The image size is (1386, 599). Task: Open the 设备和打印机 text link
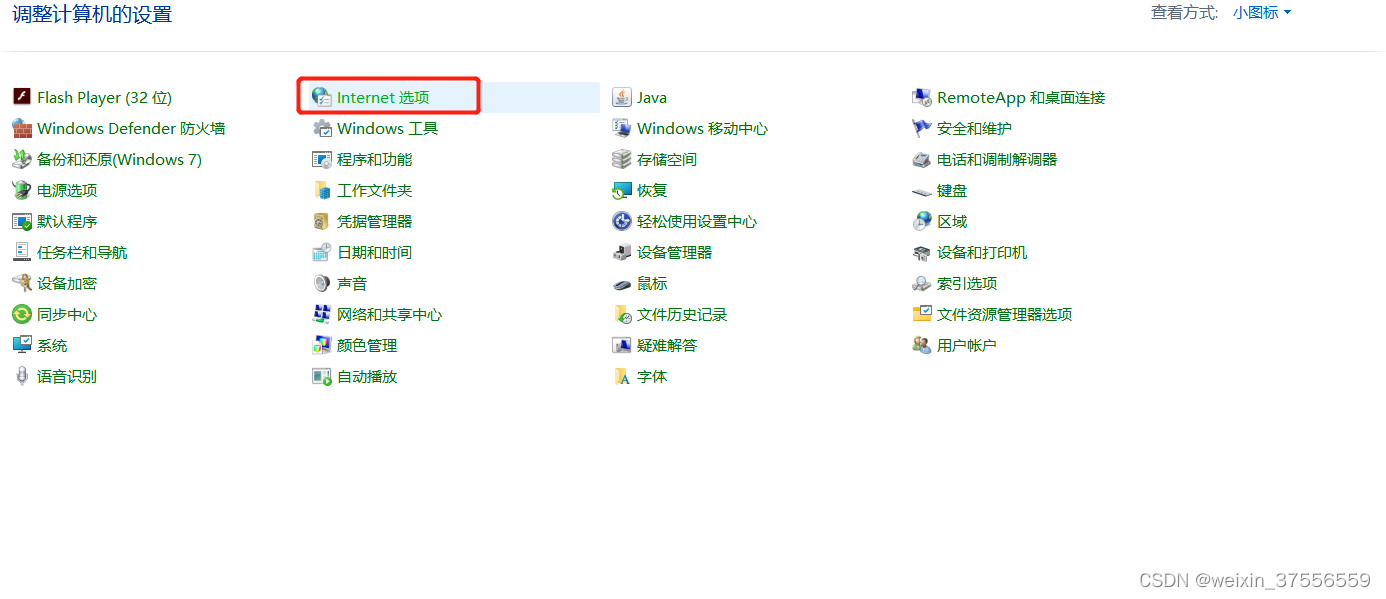pyautogui.click(x=982, y=252)
